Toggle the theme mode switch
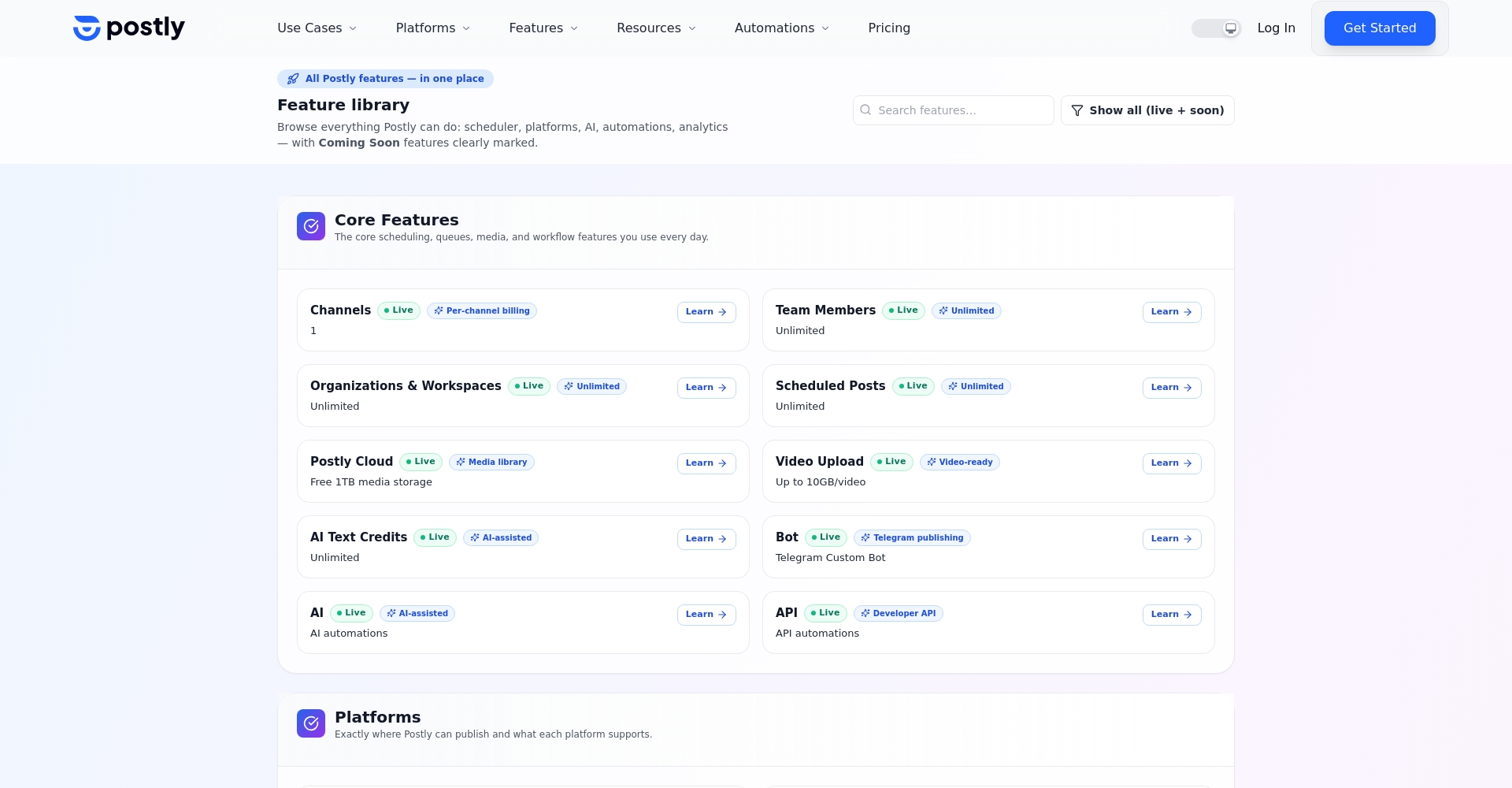 1216,28
